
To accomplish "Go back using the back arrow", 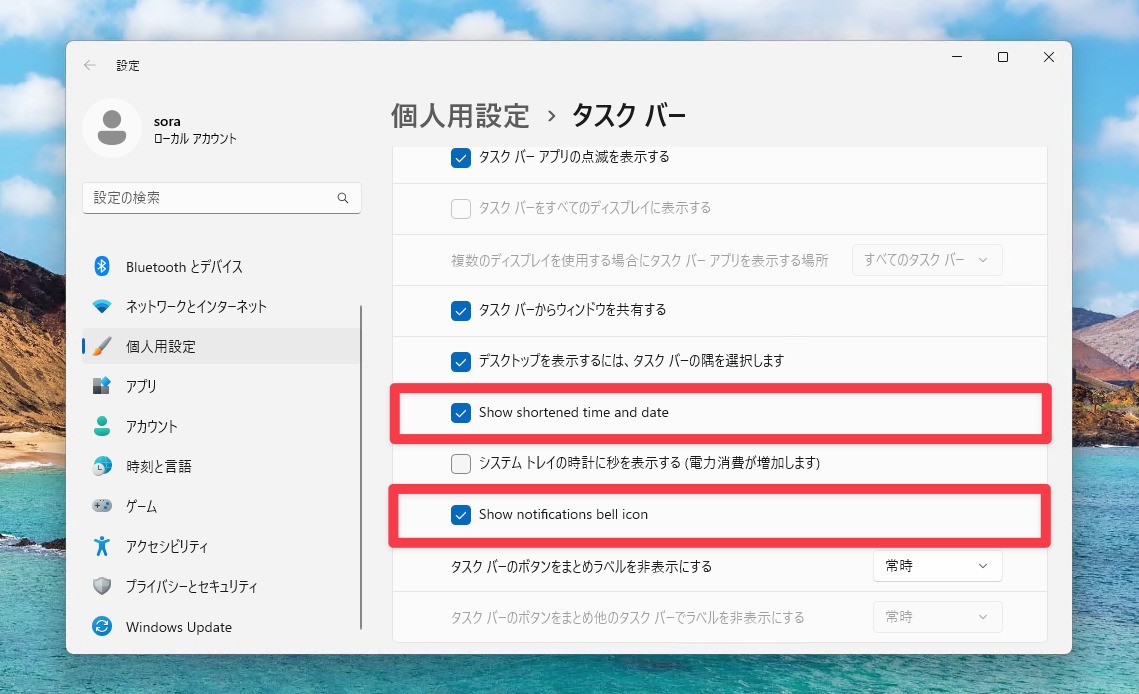I will (x=89, y=64).
